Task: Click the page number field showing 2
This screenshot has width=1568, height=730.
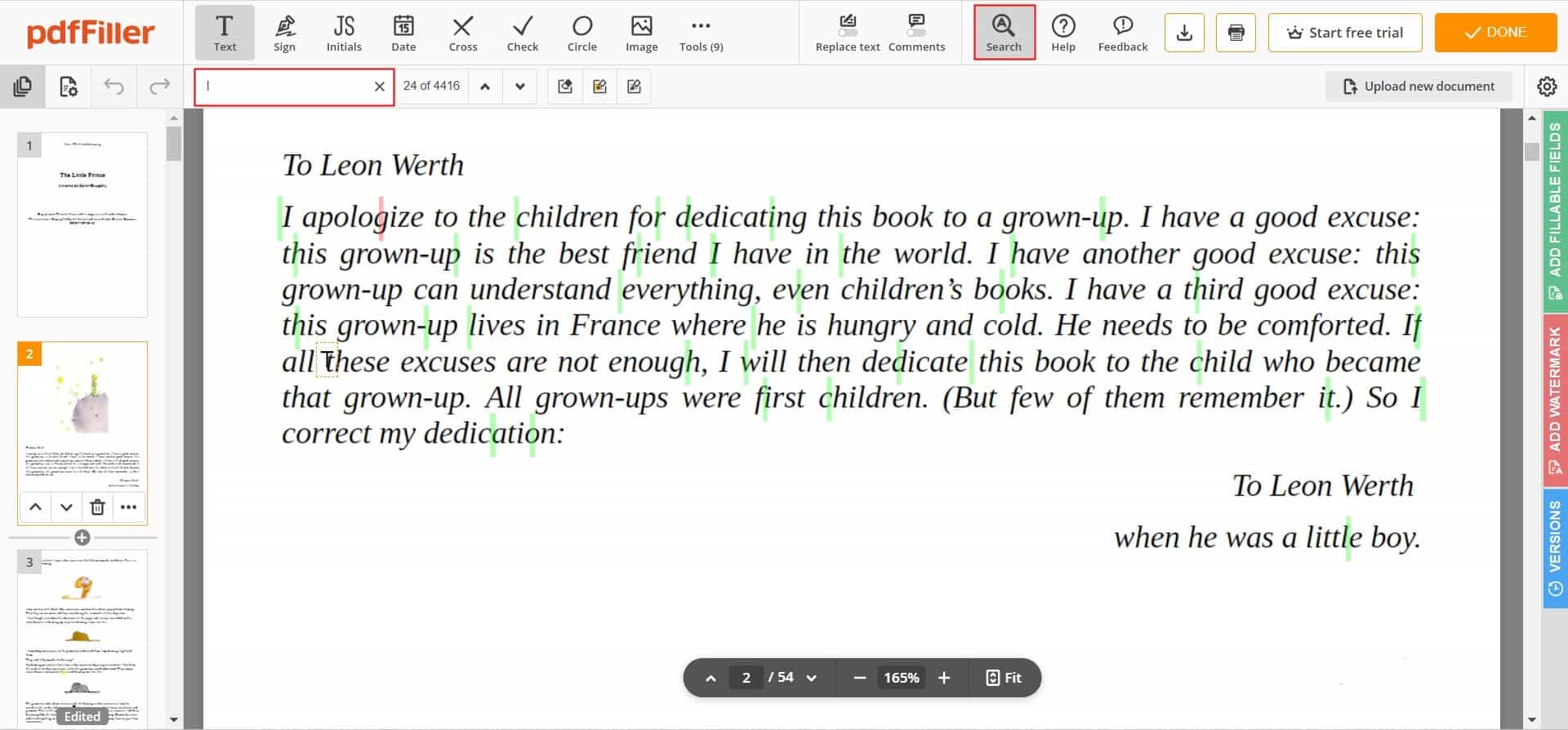Action: point(746,678)
